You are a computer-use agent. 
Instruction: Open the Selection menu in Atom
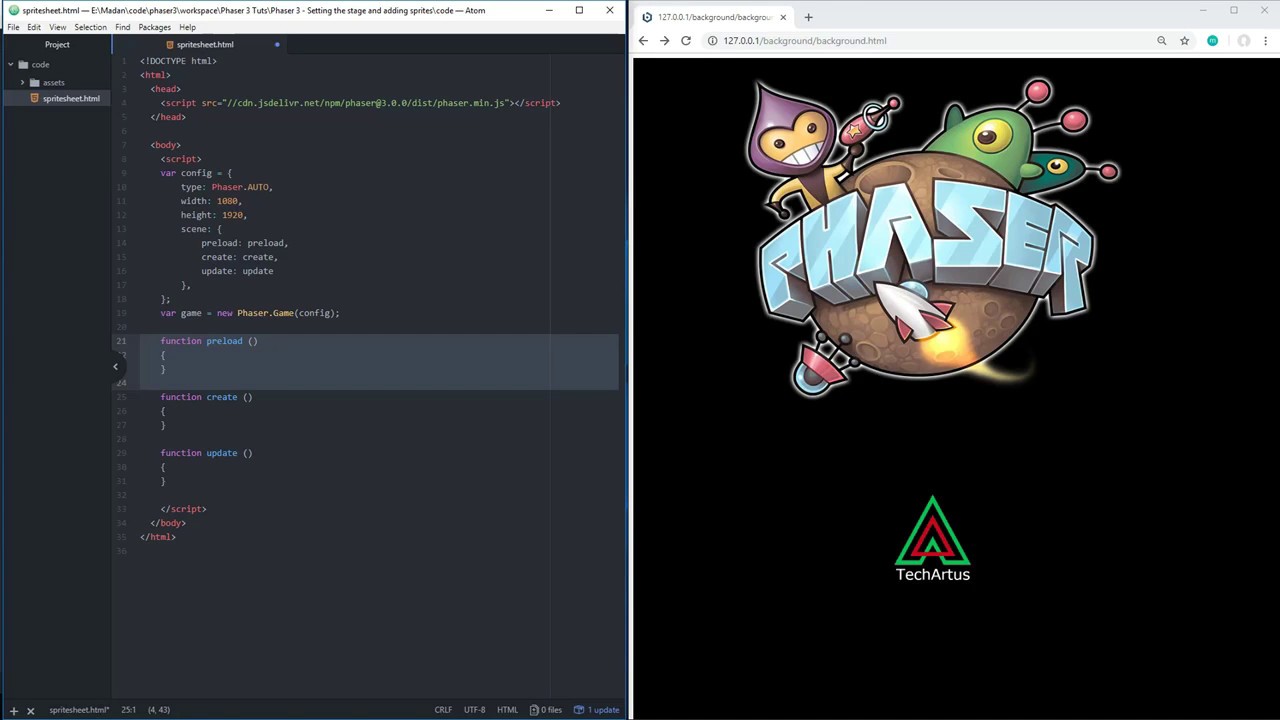[x=90, y=27]
